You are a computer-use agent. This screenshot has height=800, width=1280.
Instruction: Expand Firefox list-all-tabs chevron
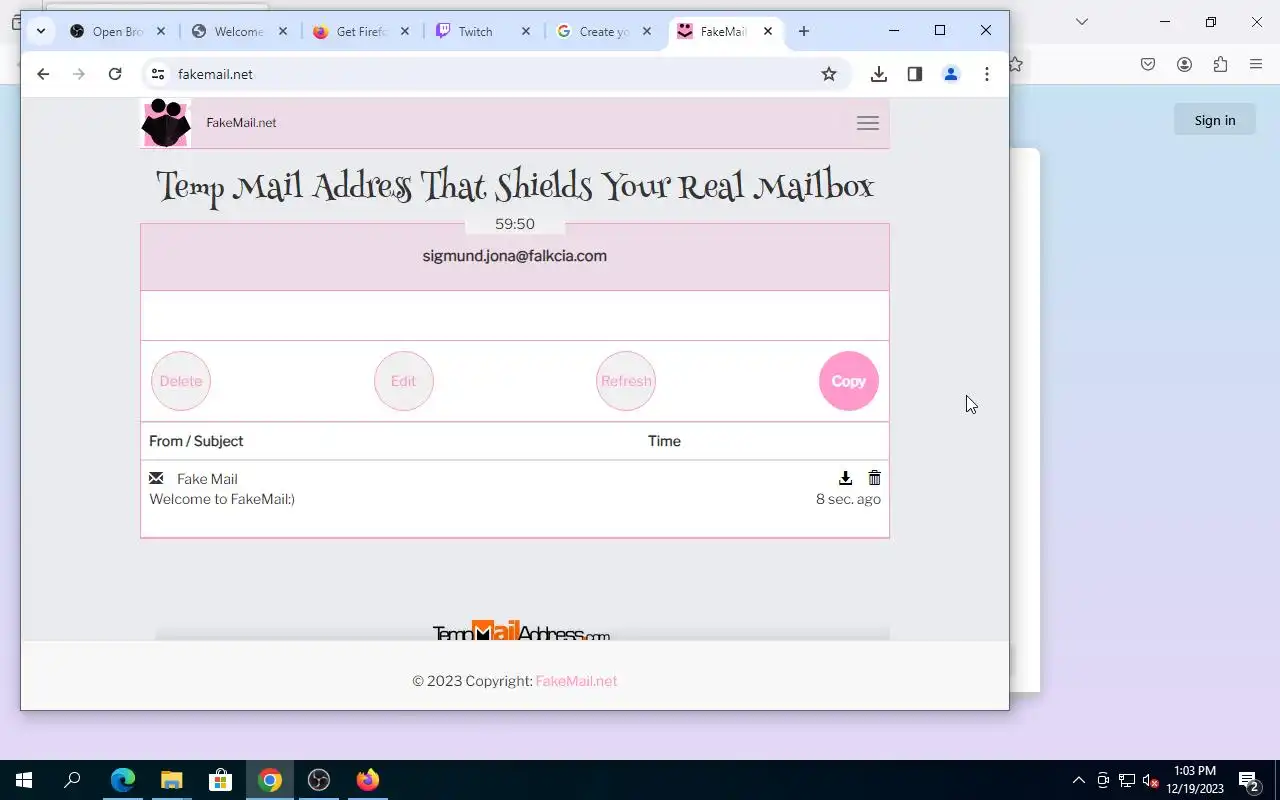click(1081, 21)
